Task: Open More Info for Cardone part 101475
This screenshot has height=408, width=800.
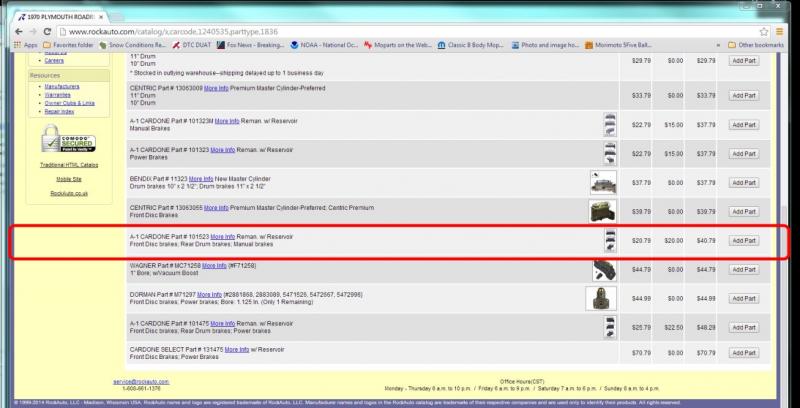Action: 223,323
